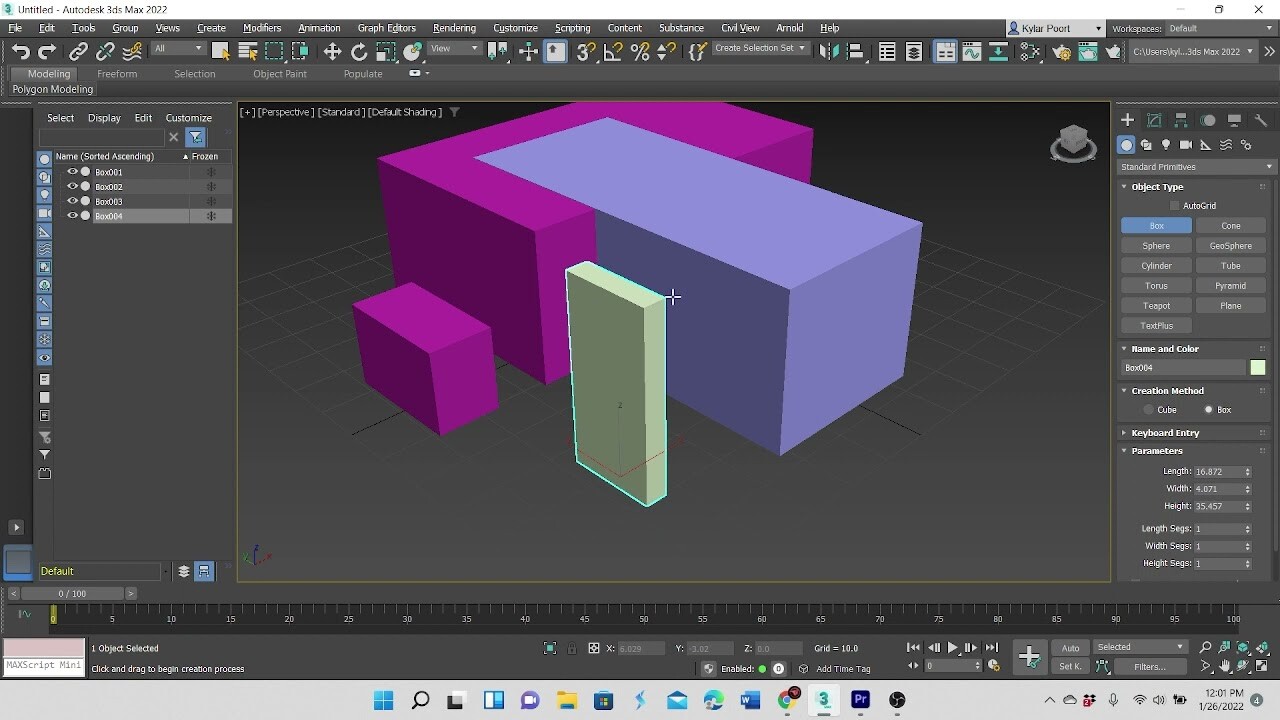Select the Select and Move tool
Image resolution: width=1280 pixels, height=720 pixels.
pos(332,52)
